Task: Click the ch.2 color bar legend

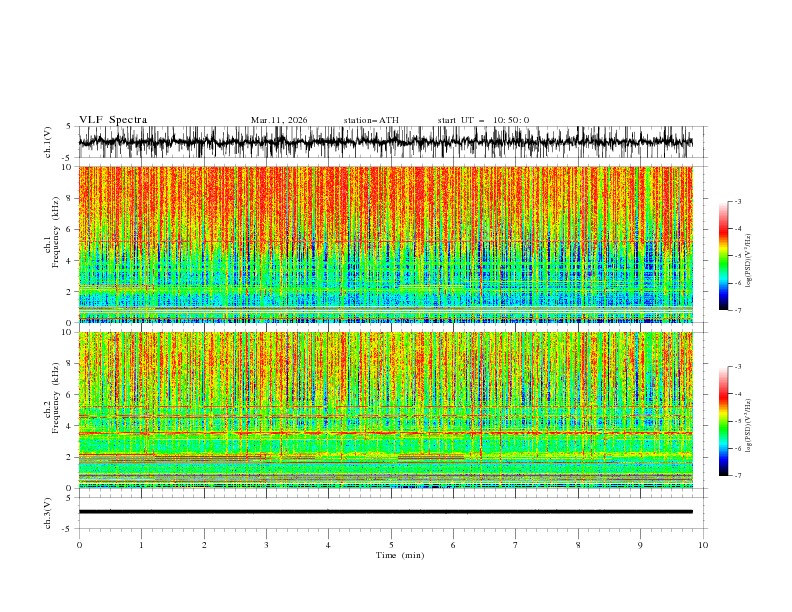Action: coord(723,421)
